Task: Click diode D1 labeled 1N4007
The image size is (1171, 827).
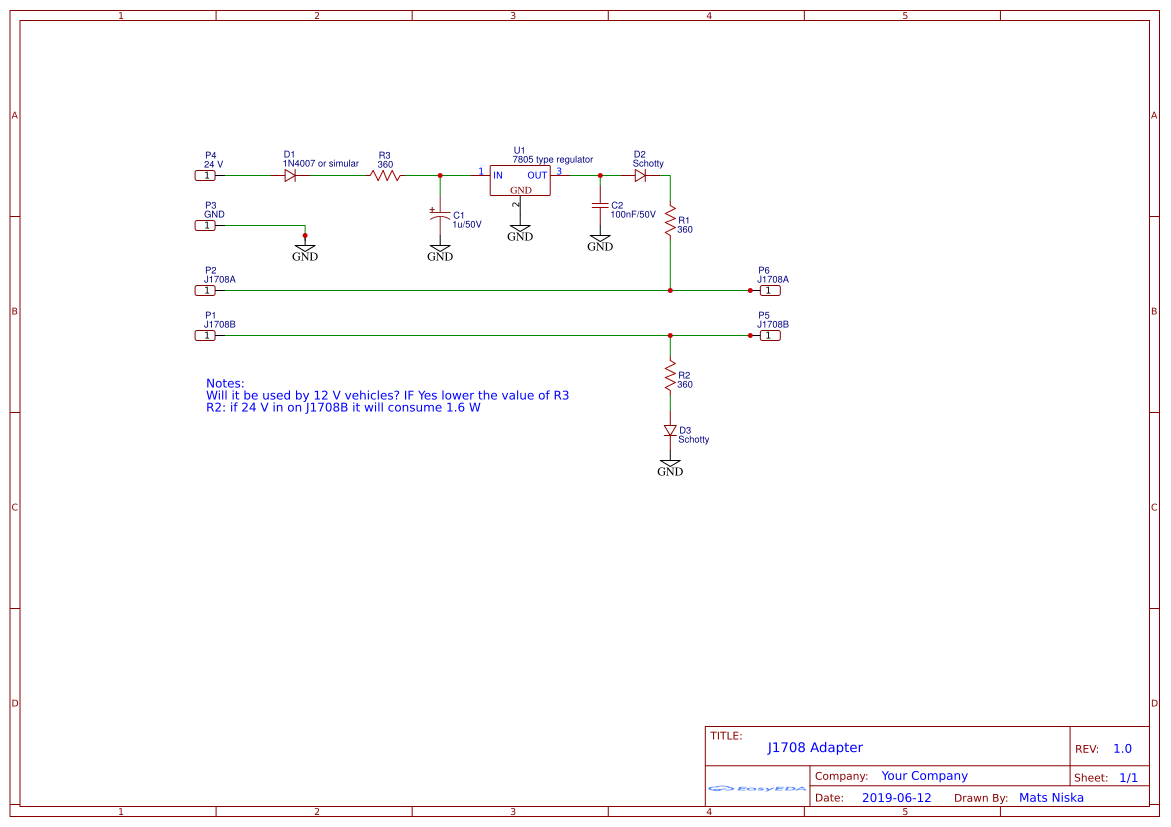Action: tap(290, 174)
